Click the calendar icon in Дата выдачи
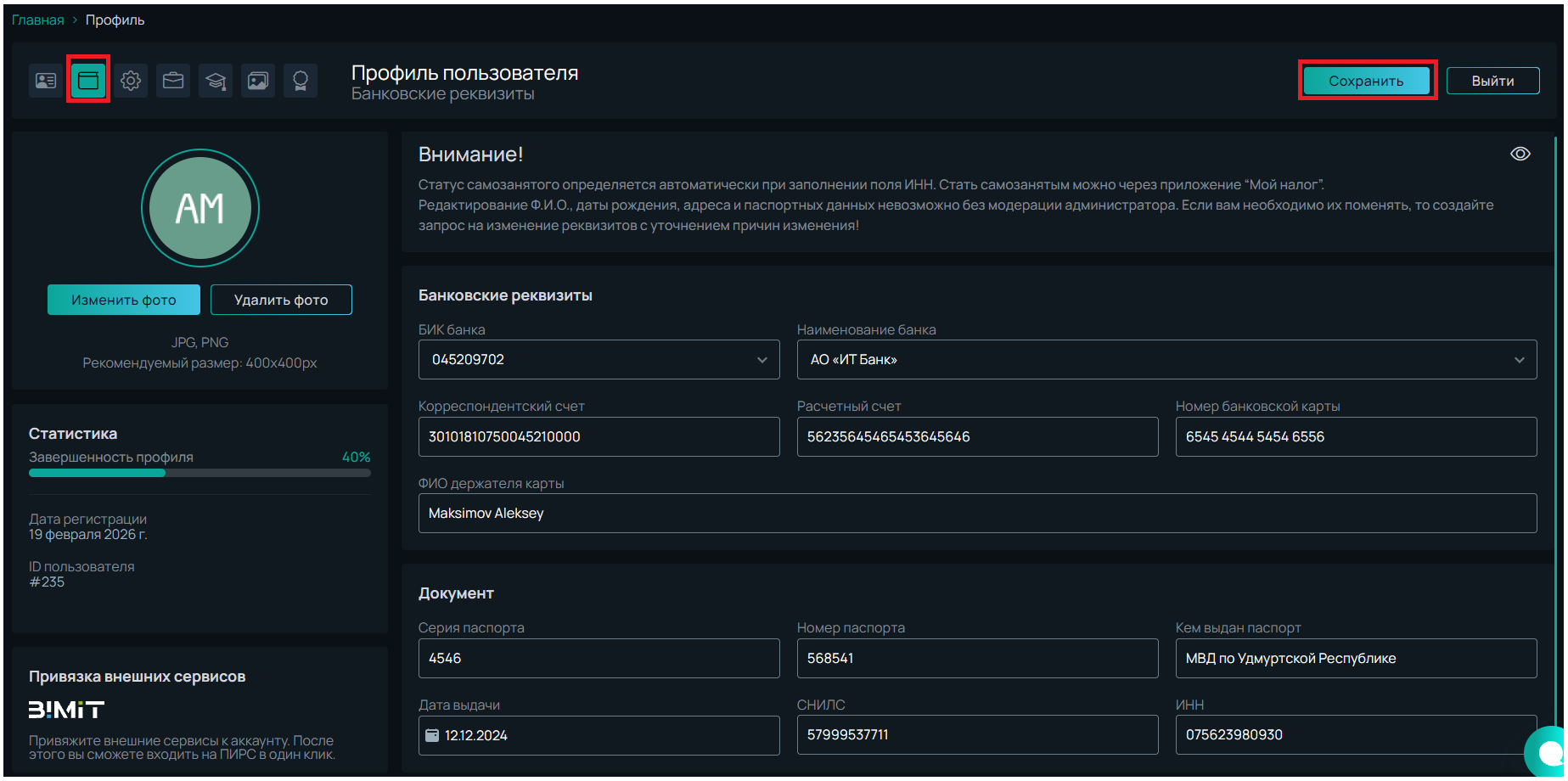This screenshot has height=781, width=1568. [432, 735]
